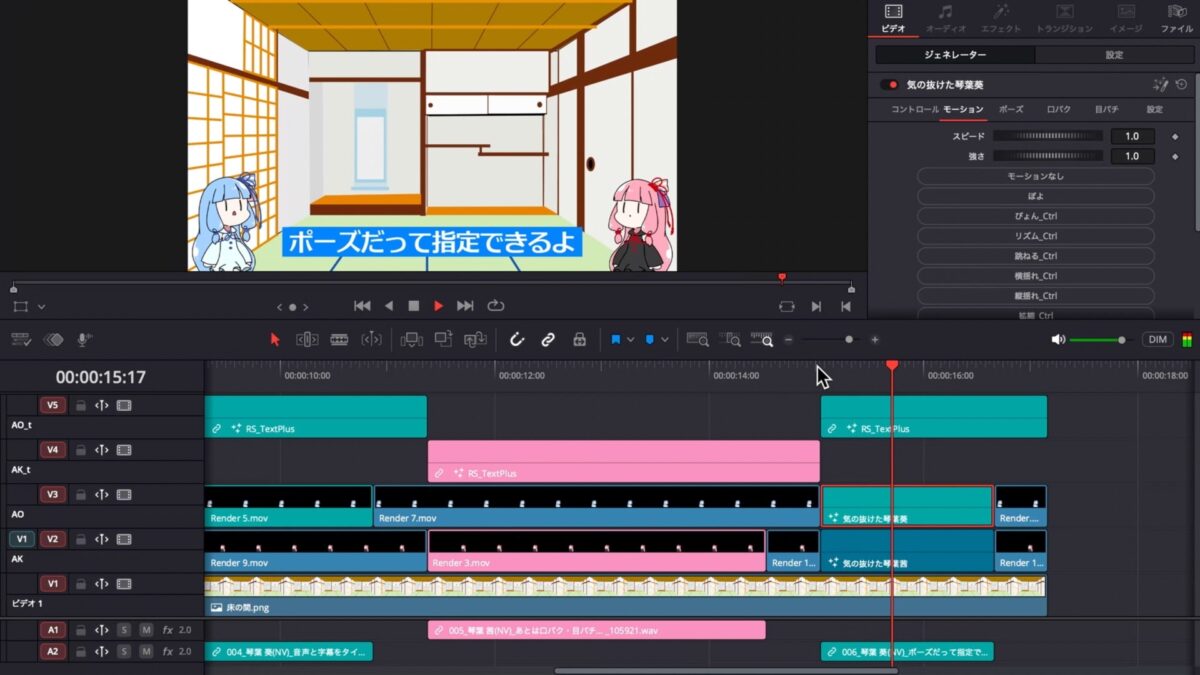This screenshot has width=1200, height=675.
Task: Toggle linked selection chain icon
Action: (x=548, y=340)
